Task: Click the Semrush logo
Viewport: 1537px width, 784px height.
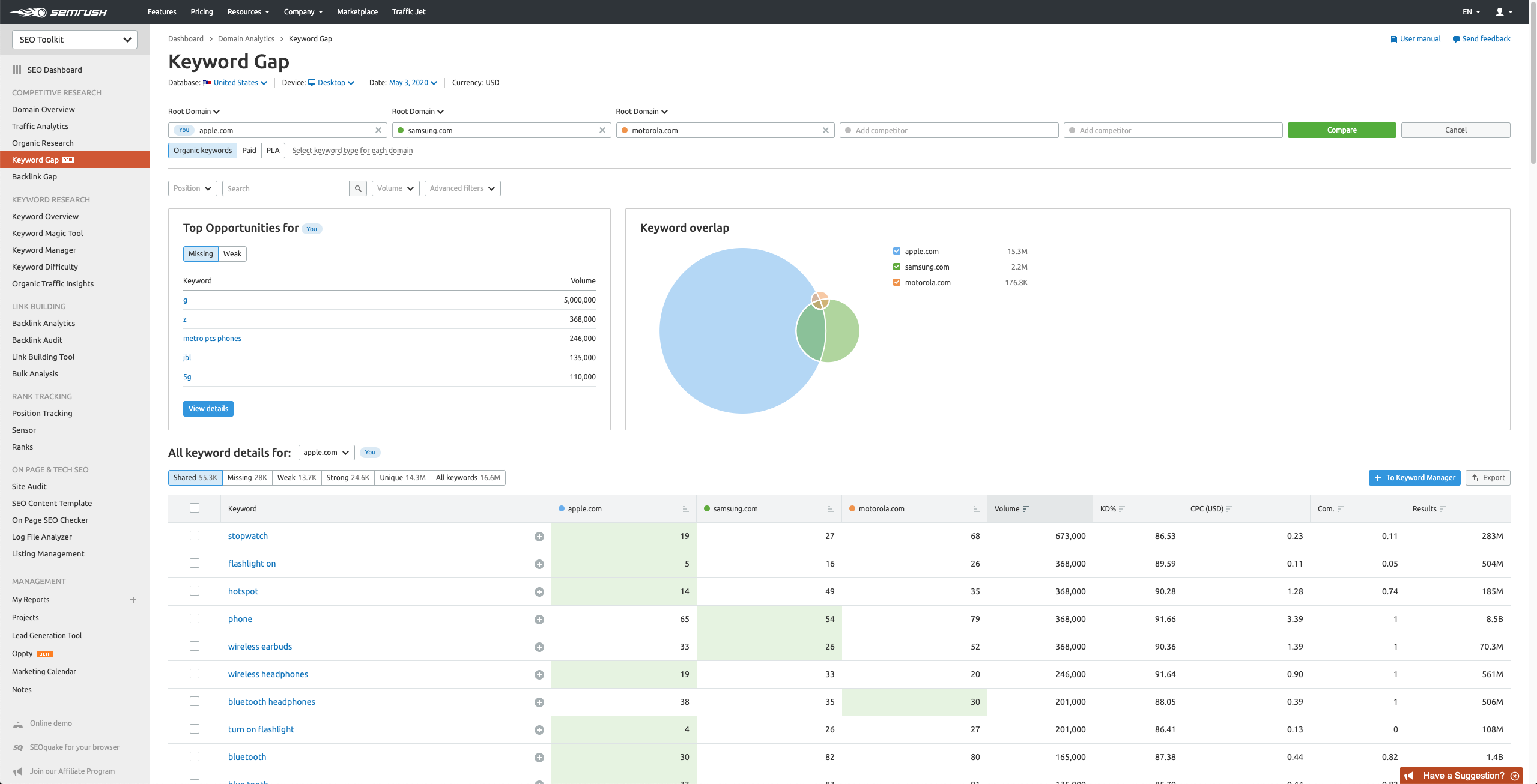Action: point(58,12)
